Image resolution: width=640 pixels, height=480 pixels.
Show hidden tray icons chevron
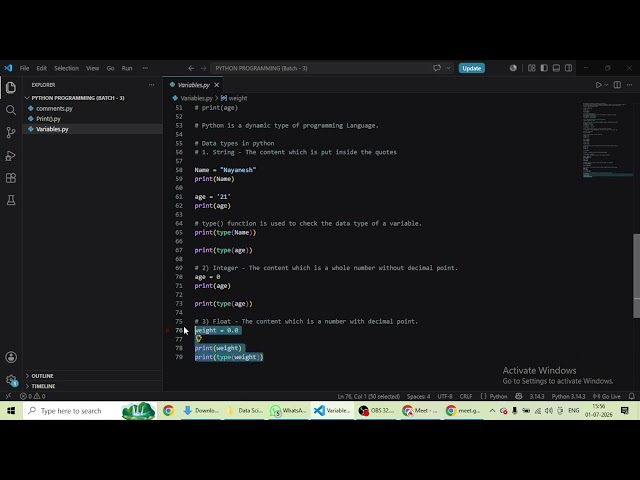coord(492,411)
